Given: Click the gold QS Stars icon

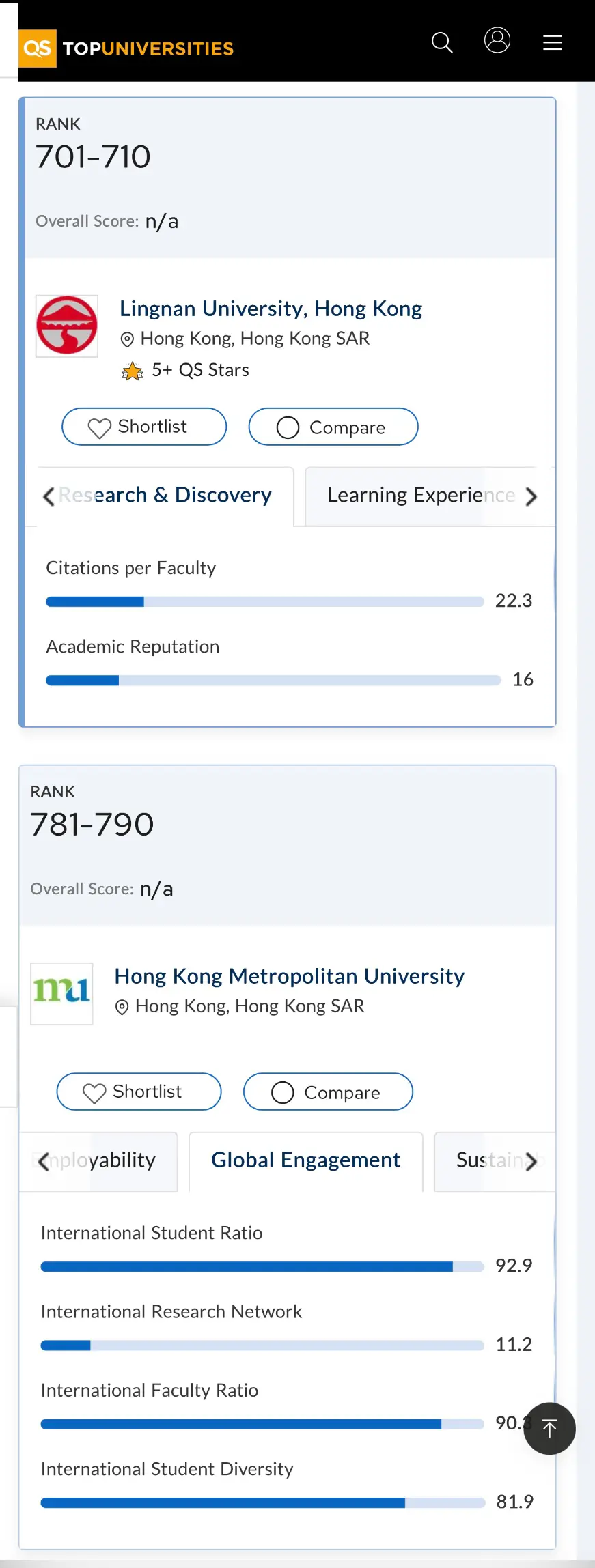Looking at the screenshot, I should [x=132, y=371].
